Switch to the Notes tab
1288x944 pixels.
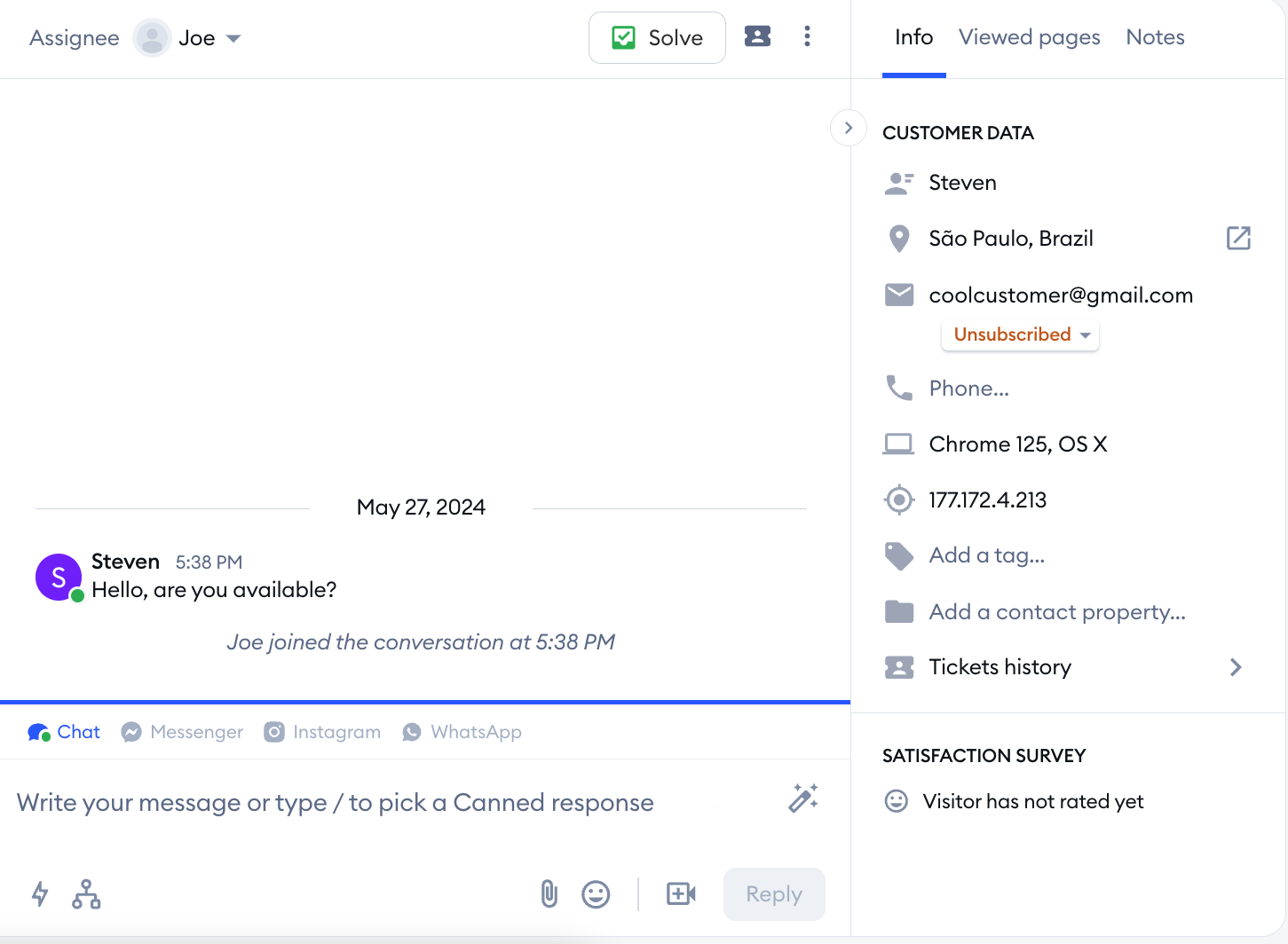1156,37
